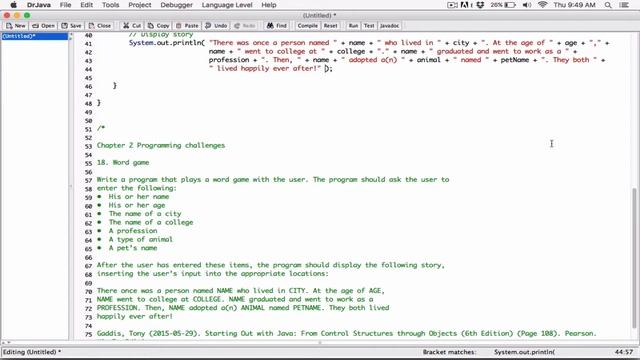Open the Apple menu
The width and height of the screenshot is (640, 360).
point(13,5)
